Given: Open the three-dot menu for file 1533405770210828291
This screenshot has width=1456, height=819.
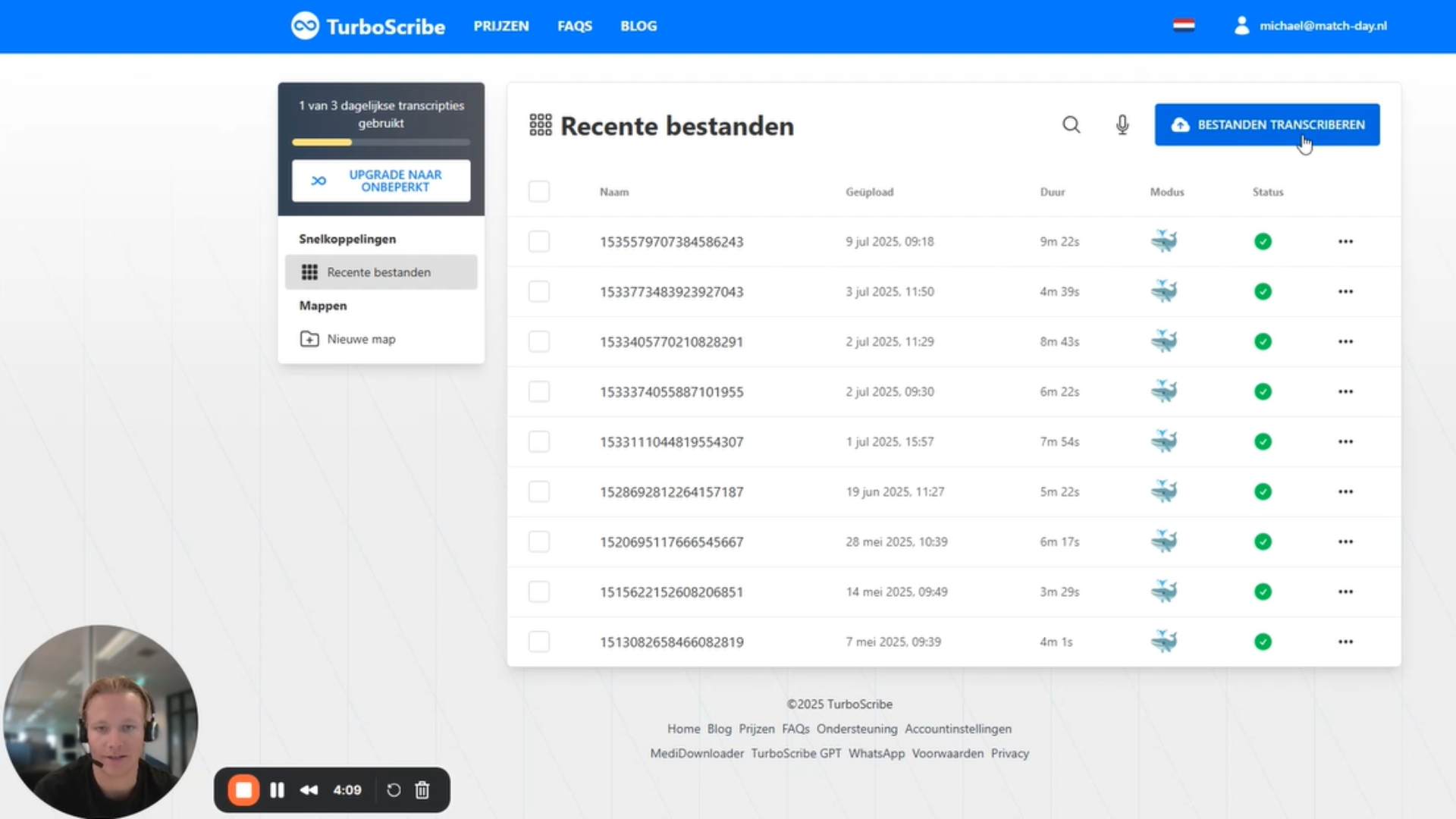Looking at the screenshot, I should pos(1345,341).
